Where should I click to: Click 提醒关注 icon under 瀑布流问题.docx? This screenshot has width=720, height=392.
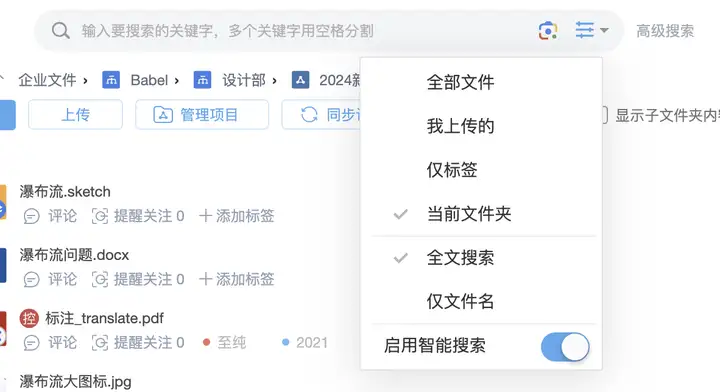(100, 279)
